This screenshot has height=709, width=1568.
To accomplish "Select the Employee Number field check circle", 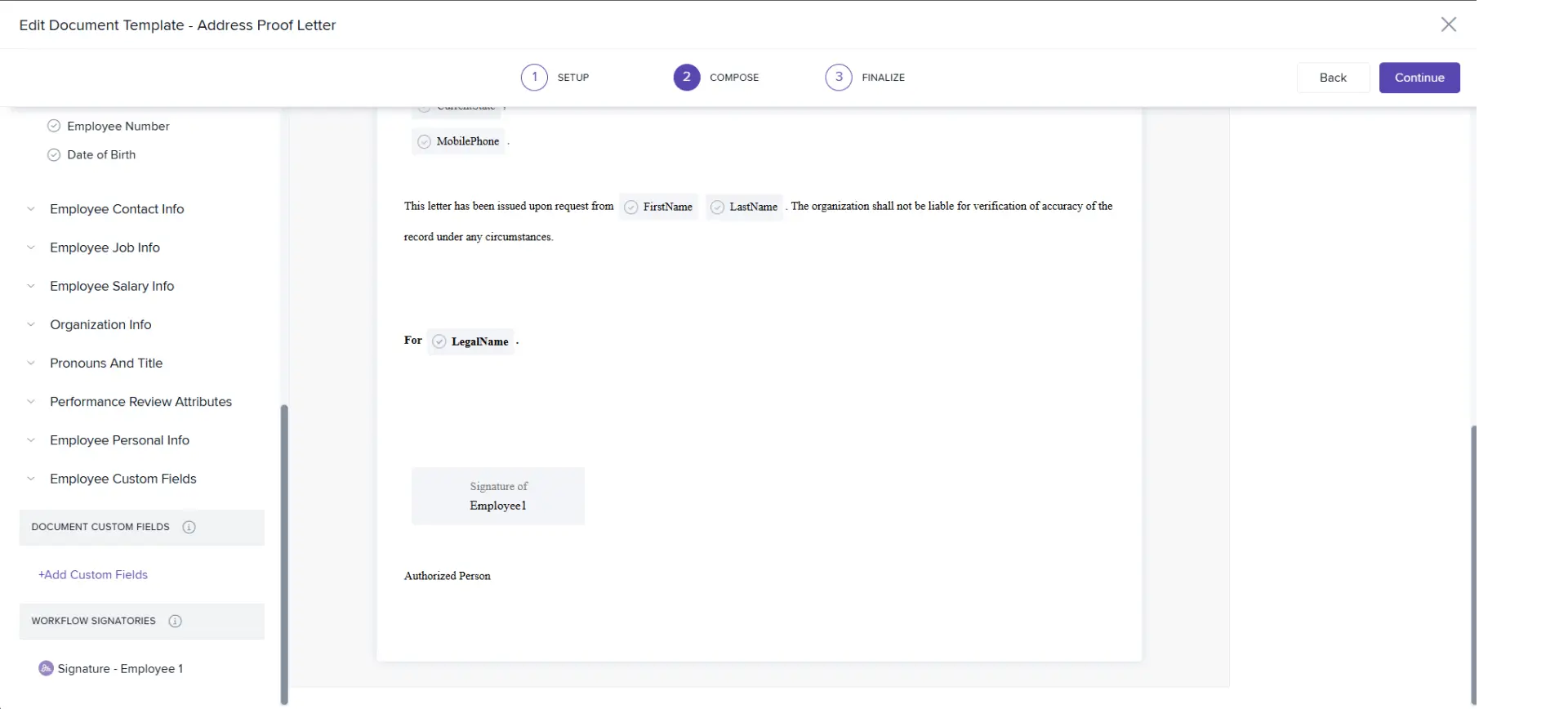I will (54, 127).
